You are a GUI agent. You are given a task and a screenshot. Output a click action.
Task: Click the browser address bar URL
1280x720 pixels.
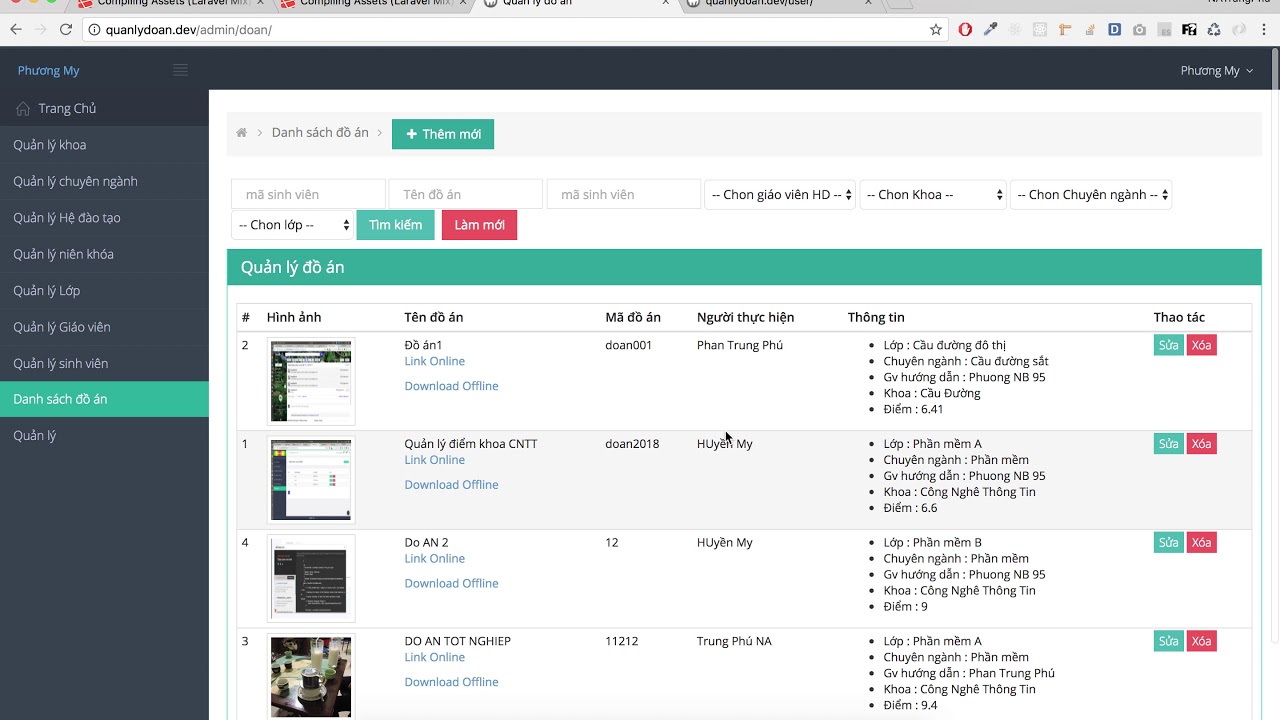coord(188,30)
